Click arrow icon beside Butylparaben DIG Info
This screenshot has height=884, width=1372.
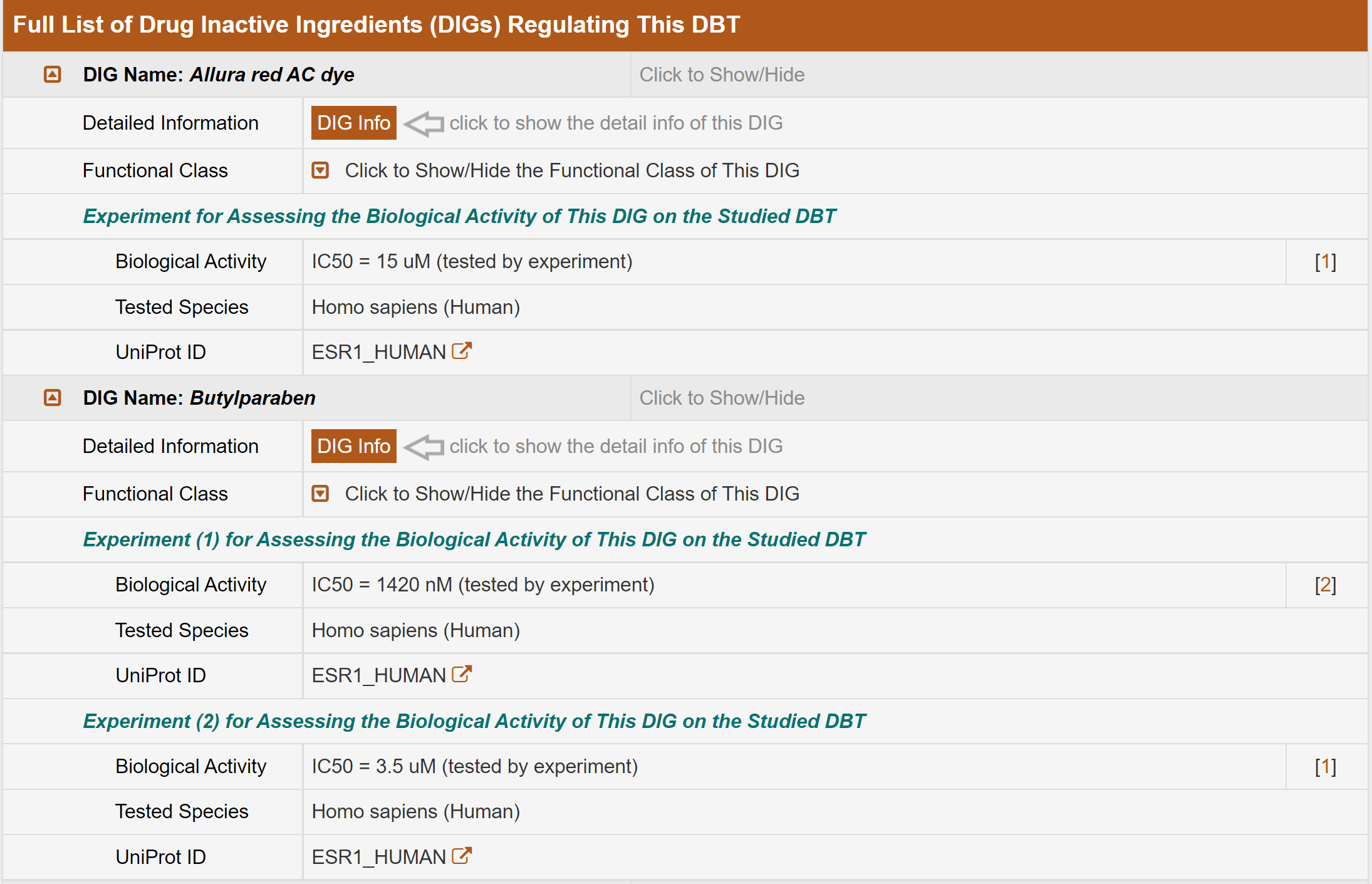point(424,447)
